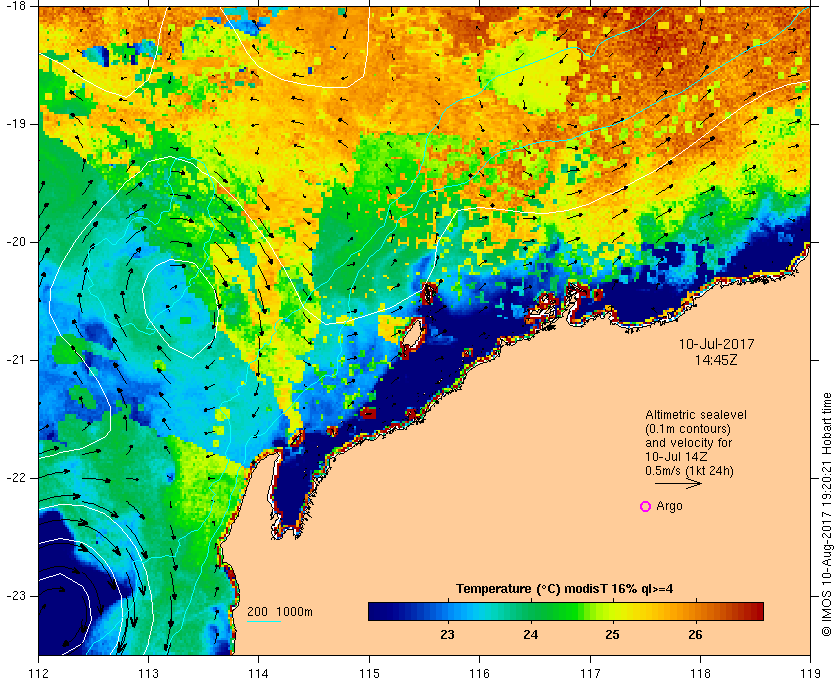Click the velocity scale arrow in legend
Image resolution: width=840 pixels, height=680 pixels.
678,483
